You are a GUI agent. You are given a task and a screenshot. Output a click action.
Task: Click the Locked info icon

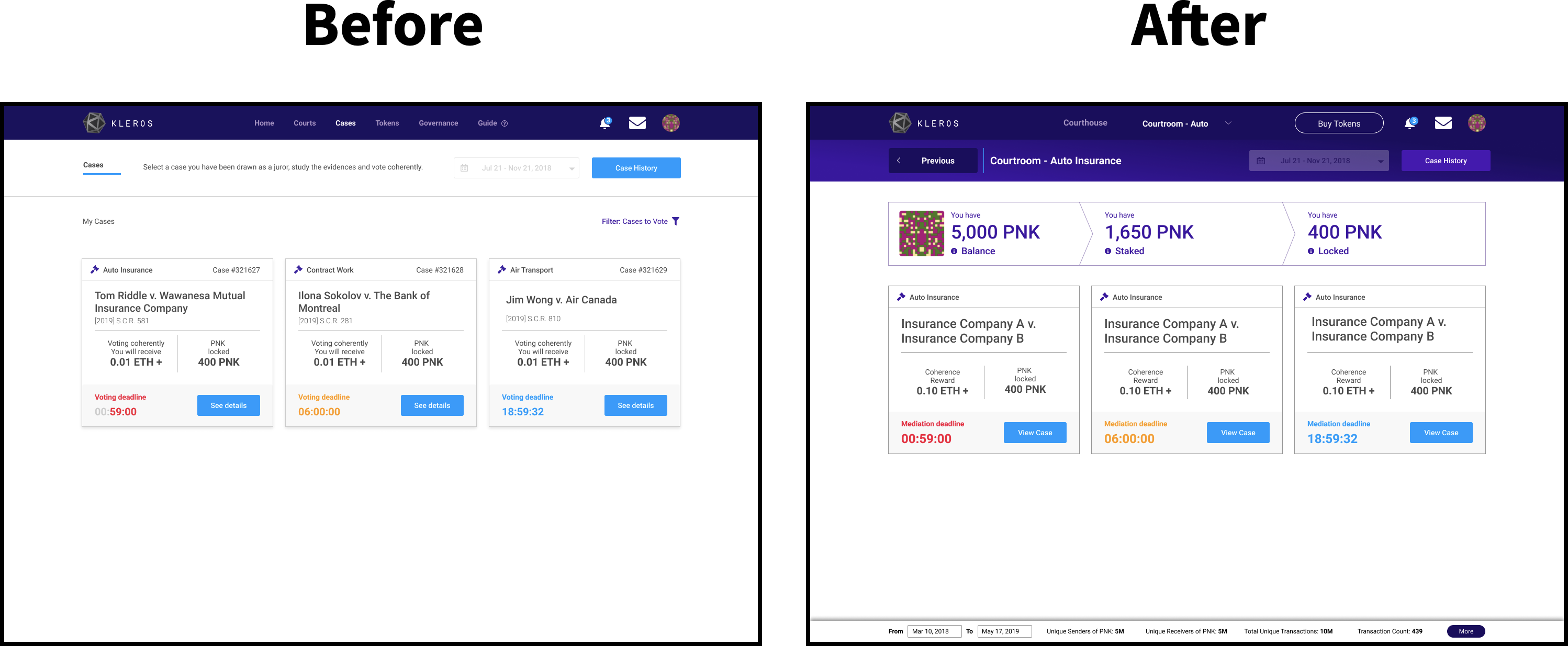[1311, 251]
